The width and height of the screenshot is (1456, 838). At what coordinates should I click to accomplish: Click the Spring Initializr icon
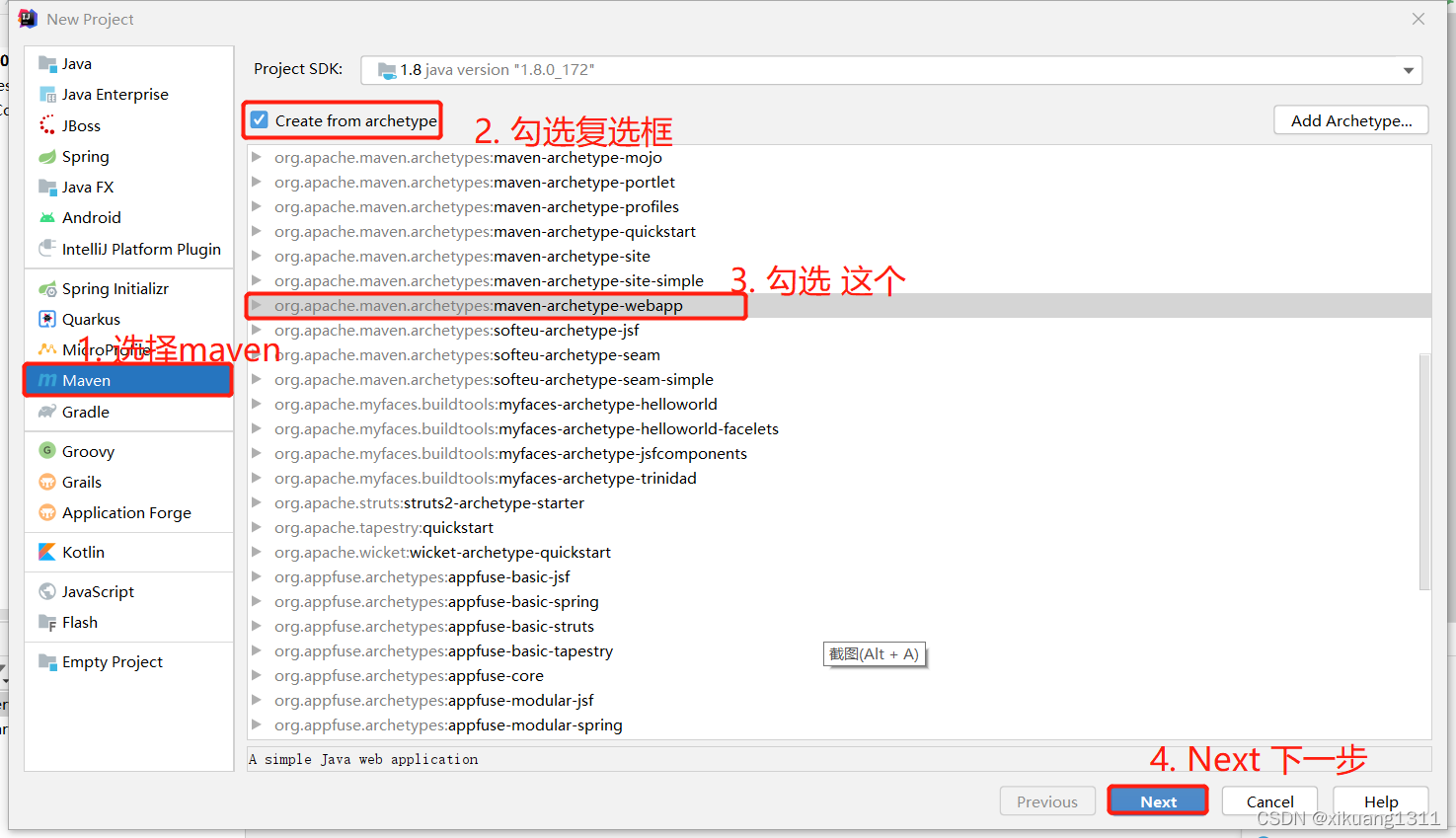pos(47,288)
